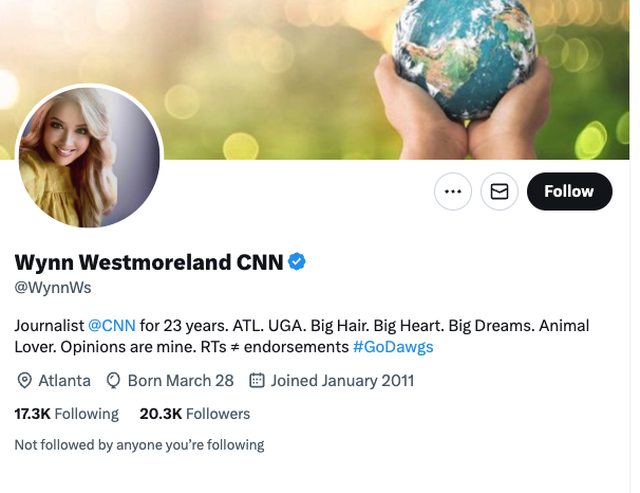Click the Joined January 2011 text
Image resolution: width=640 pixels, height=493 pixels.
343,380
